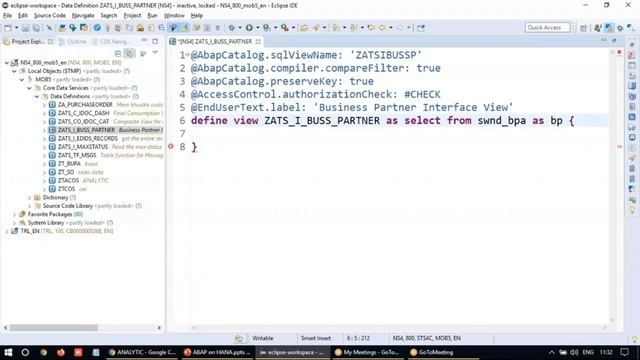Open the External Tools dropdown arrow
The image size is (640, 360).
click(293, 28)
